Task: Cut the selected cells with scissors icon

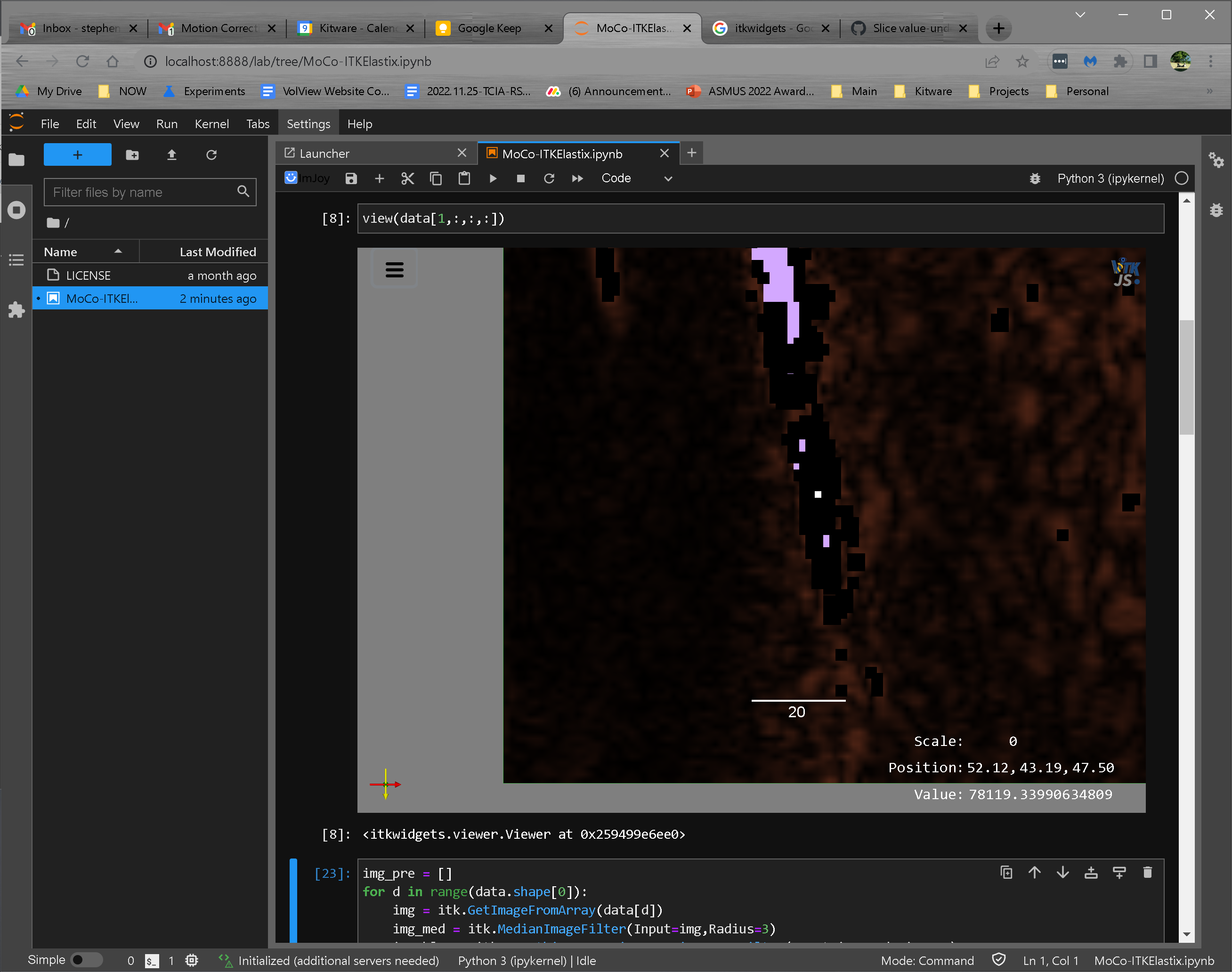Action: pyautogui.click(x=407, y=178)
